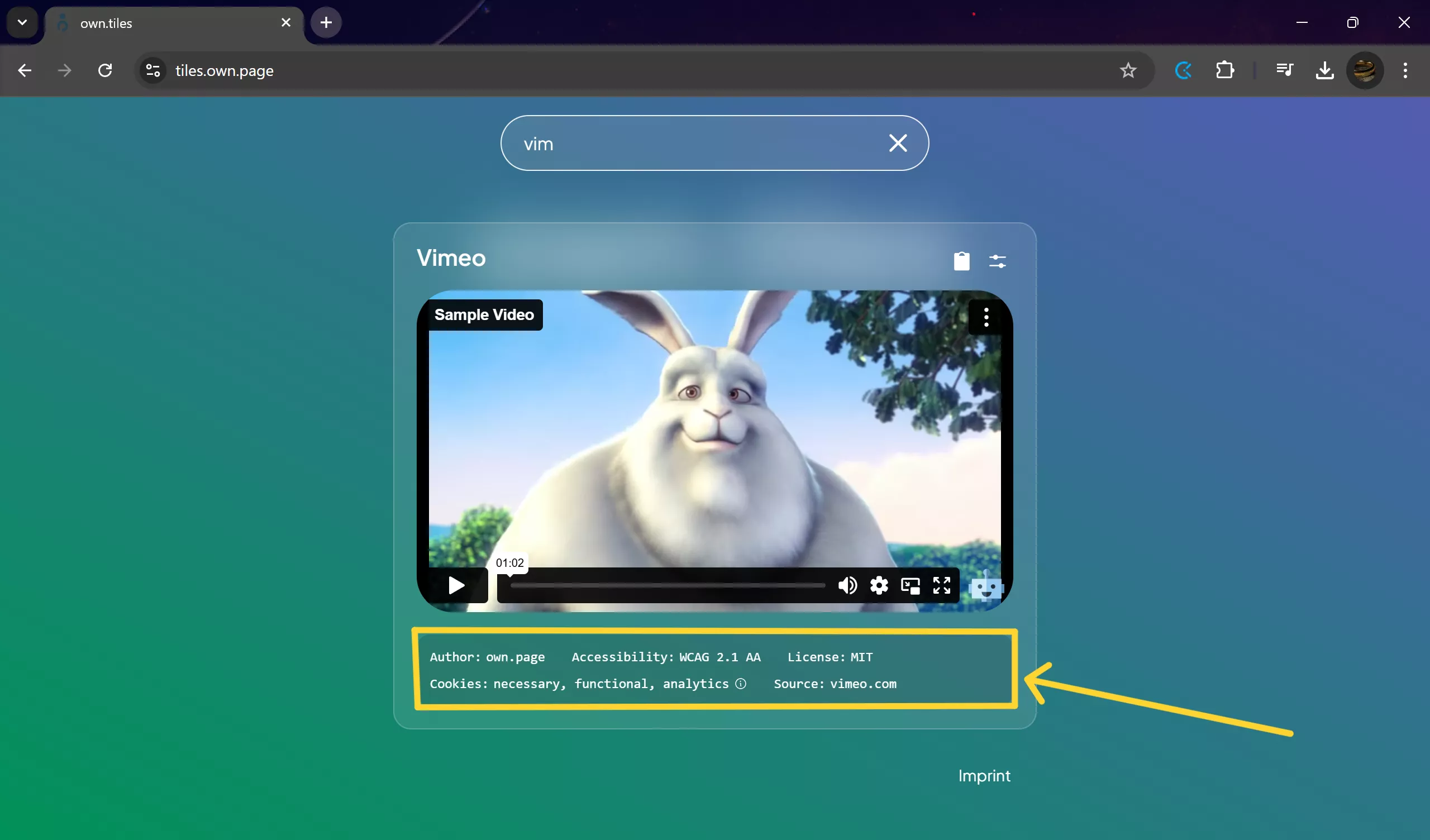1430x840 pixels.
Task: Click the robot assistant icon on the video
Action: (x=986, y=588)
